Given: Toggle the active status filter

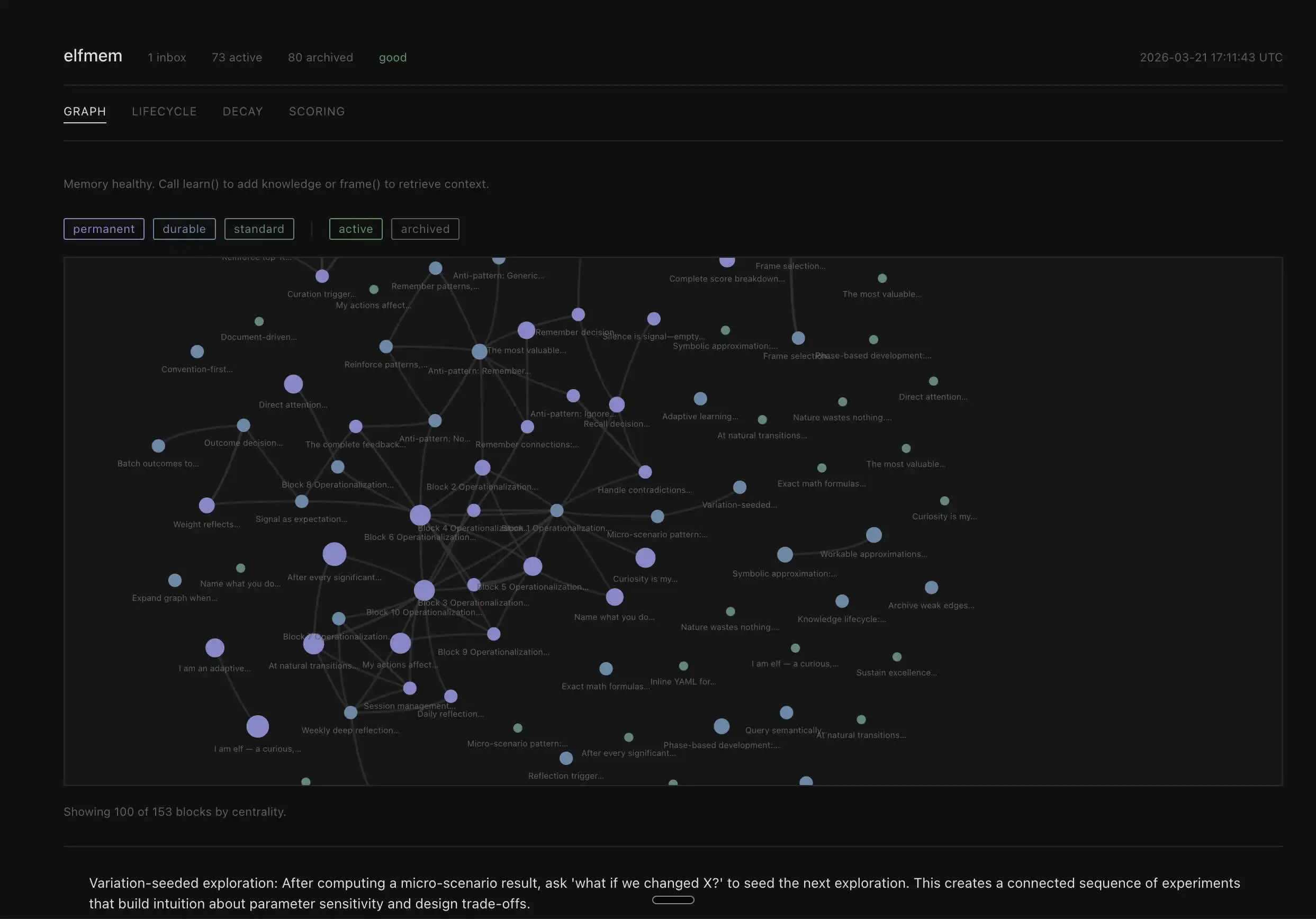Looking at the screenshot, I should tap(355, 229).
